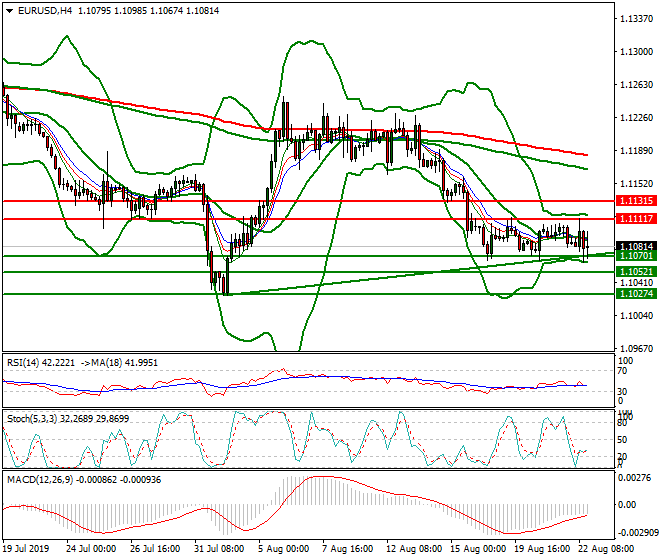660x560 pixels.
Task: Click the 1.13000 price scale value
Action: coord(637,52)
